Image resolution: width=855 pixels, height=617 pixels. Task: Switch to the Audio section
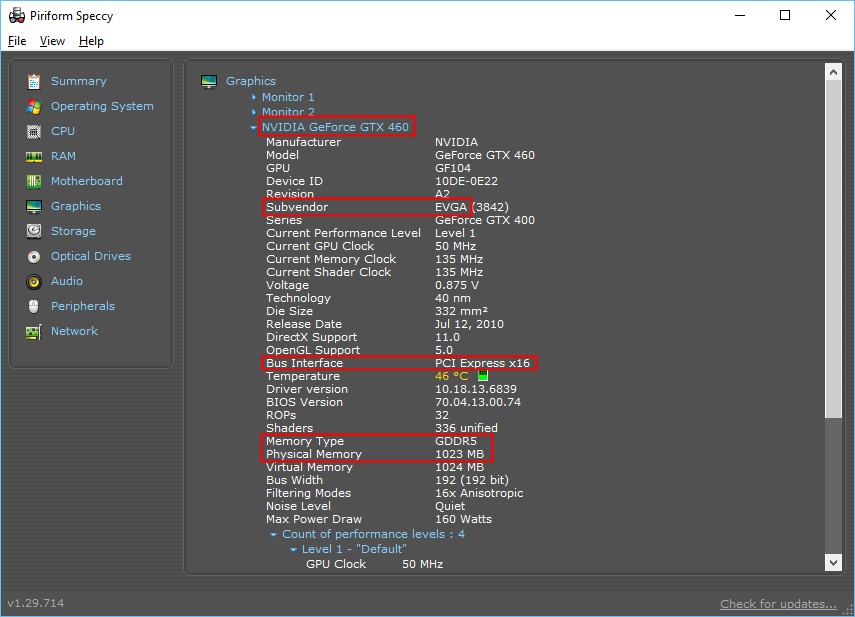(x=67, y=281)
